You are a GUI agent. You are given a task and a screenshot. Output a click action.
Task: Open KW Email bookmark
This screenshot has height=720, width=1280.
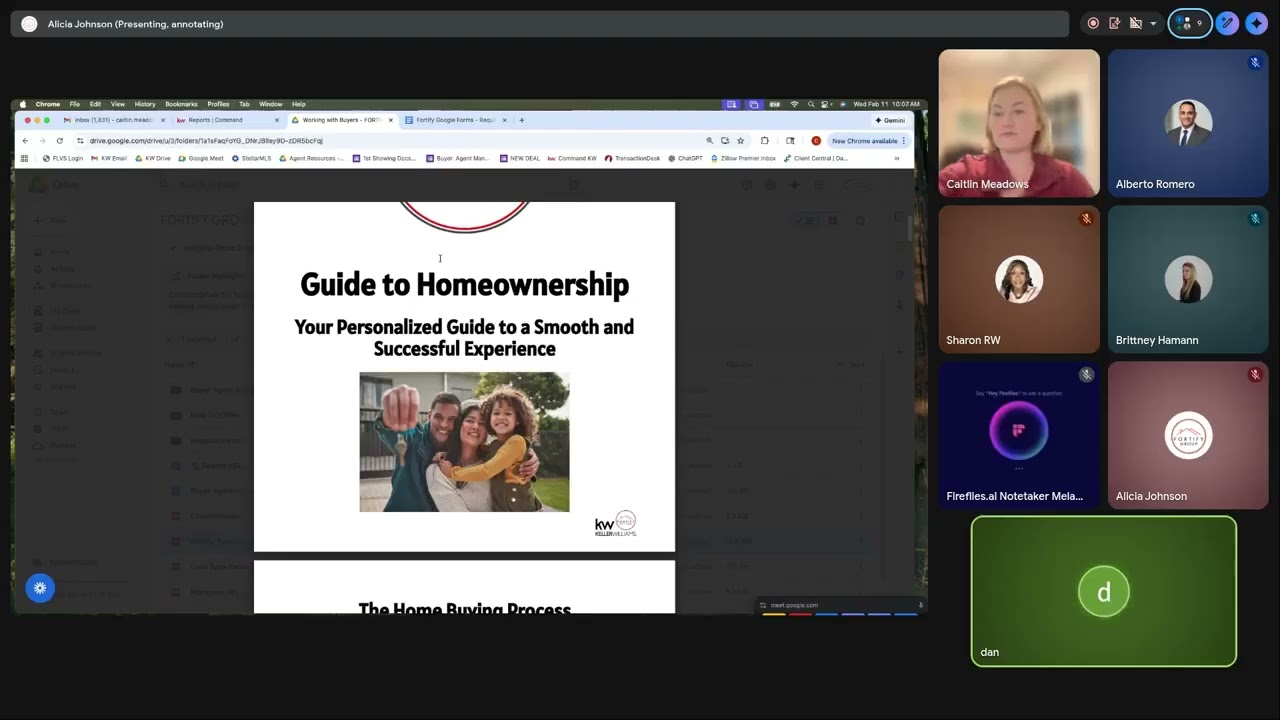(109, 158)
